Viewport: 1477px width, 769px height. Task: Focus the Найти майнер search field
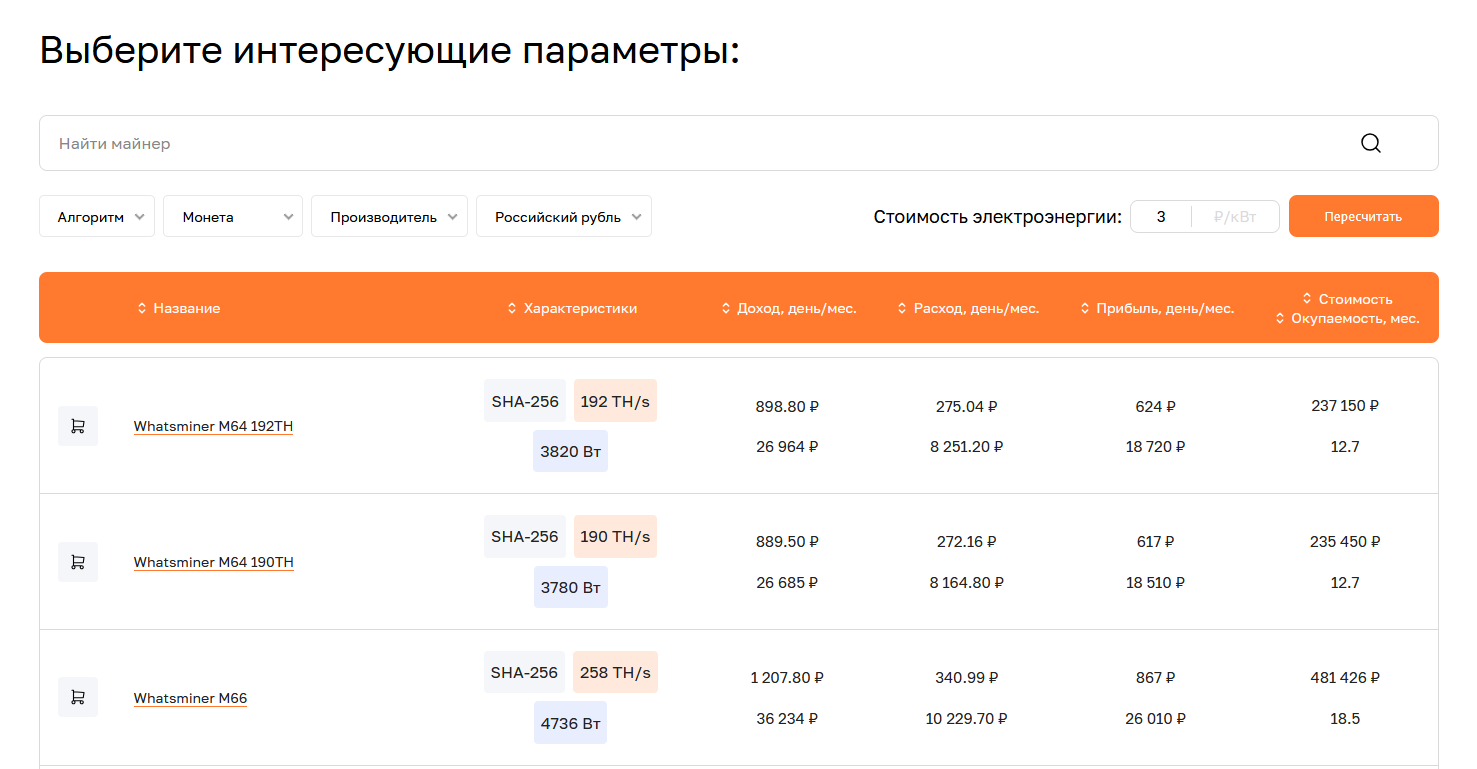(738, 143)
